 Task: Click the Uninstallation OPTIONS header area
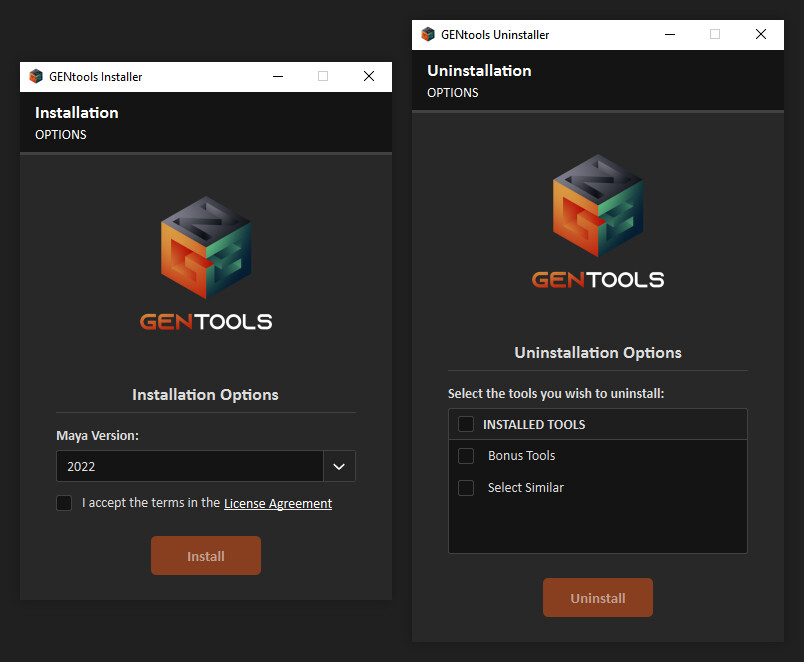452,92
